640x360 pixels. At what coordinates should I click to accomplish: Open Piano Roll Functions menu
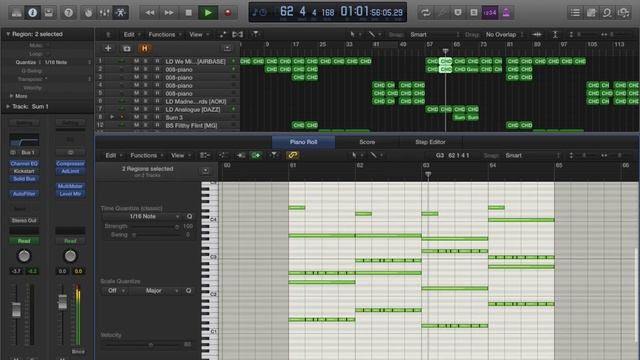(x=146, y=156)
